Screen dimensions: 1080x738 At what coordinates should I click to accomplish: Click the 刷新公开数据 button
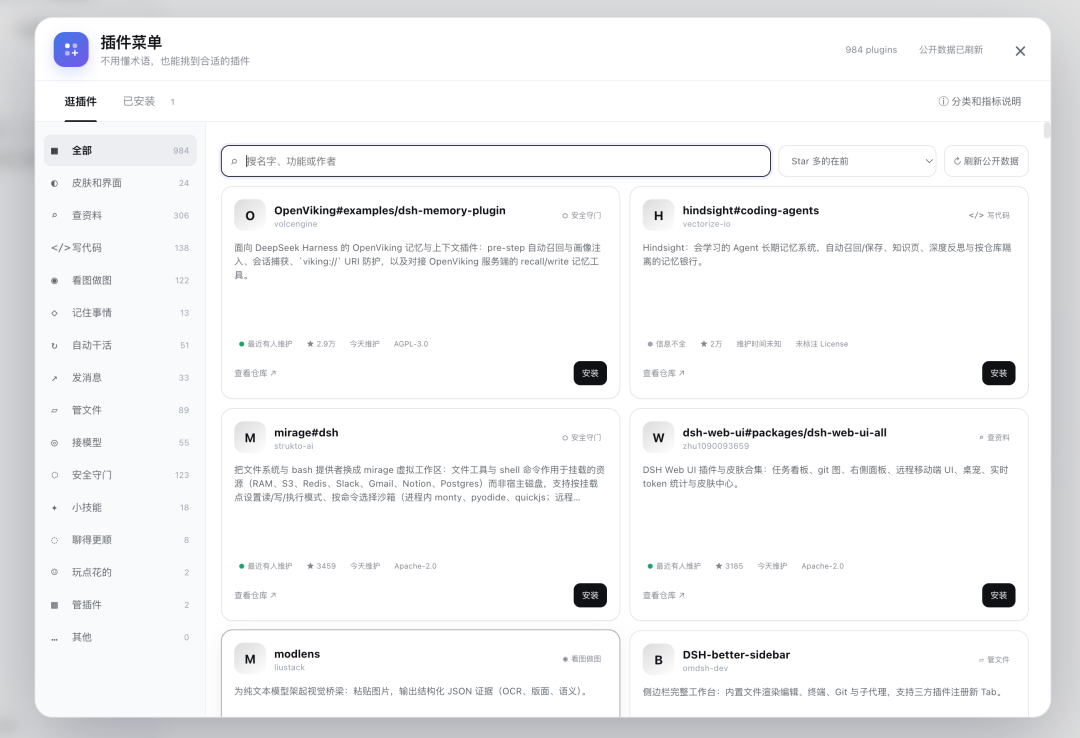986,161
